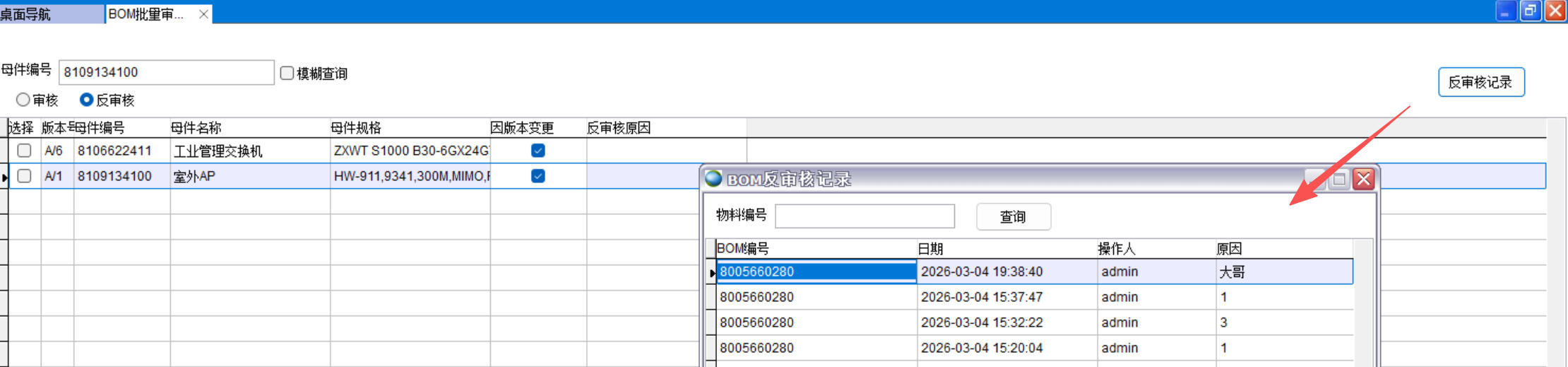
Task: Check the select box for 室外AP row
Action: tap(25, 176)
